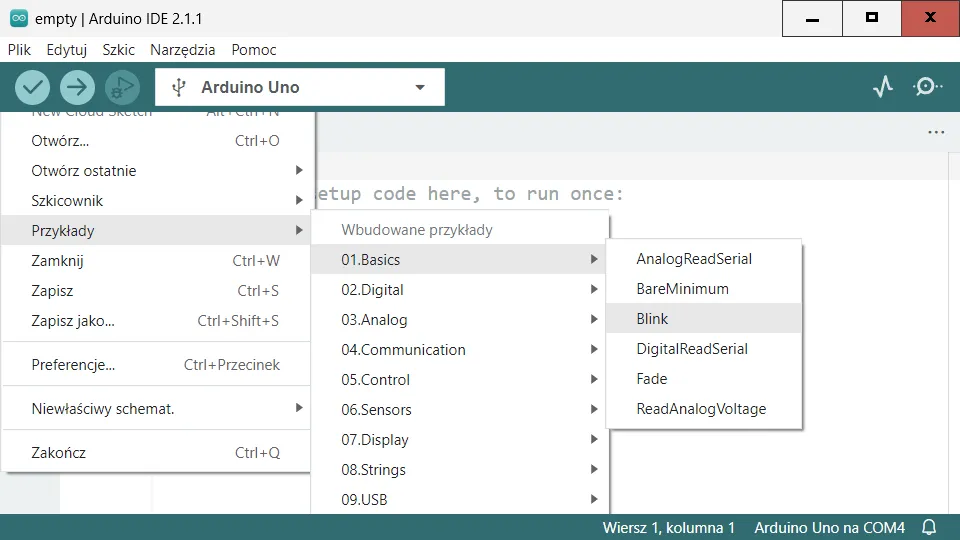The image size is (960, 540).
Task: Open the DigitalReadSerial example
Action: (x=703, y=349)
